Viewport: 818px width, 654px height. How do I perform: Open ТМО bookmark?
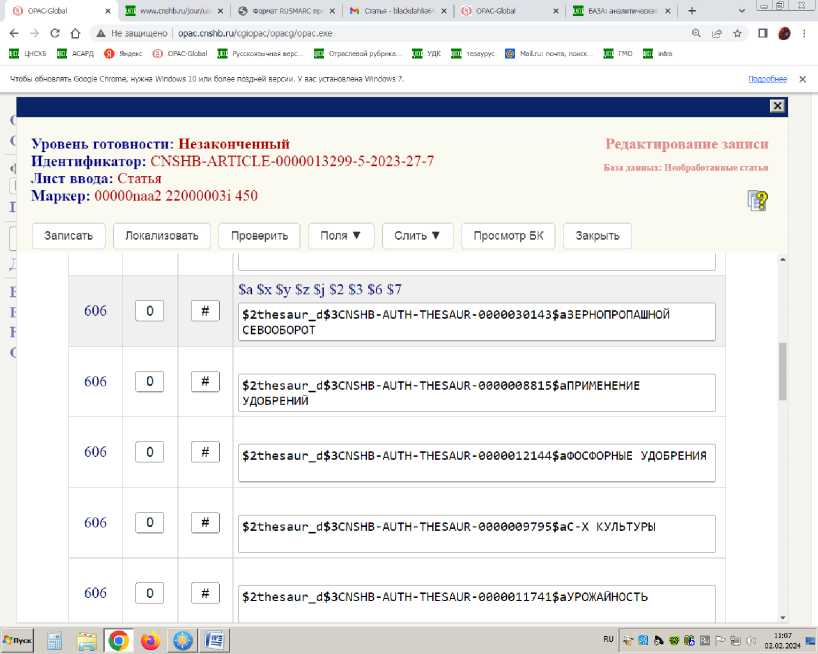click(618, 53)
